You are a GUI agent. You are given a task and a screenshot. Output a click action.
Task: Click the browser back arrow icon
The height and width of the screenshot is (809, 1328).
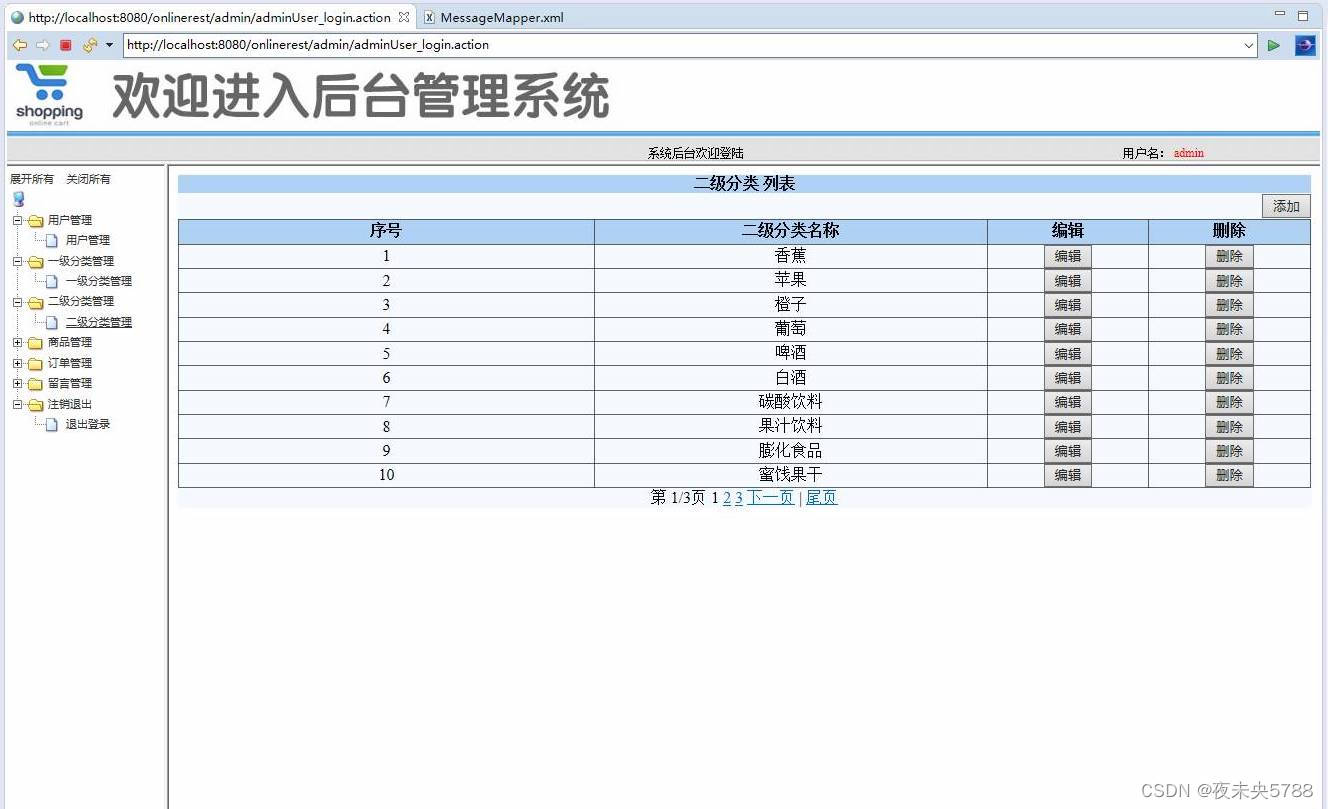[x=19, y=45]
